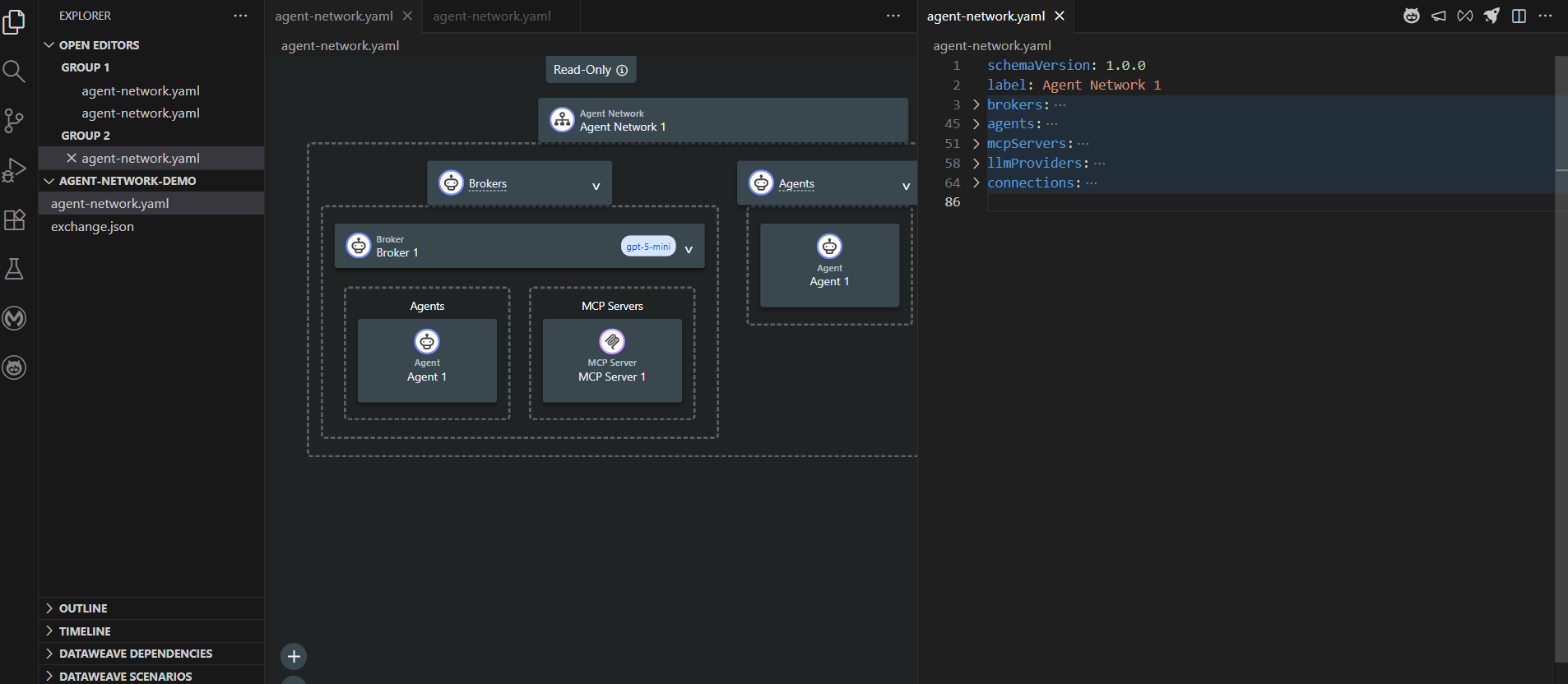Screen dimensions: 1568x684
Task: Switch to the second agent-network.yaml tab
Action: 492,16
